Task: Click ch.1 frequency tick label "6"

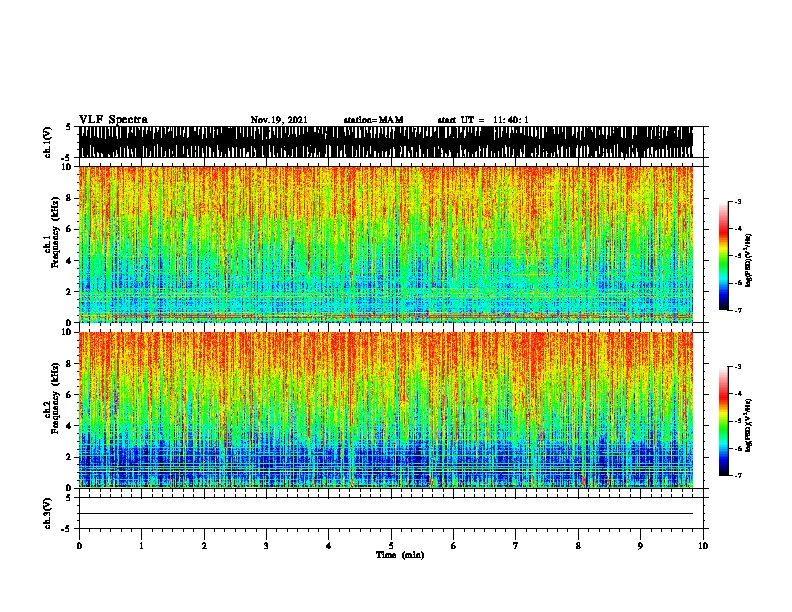Action: pyautogui.click(x=69, y=229)
